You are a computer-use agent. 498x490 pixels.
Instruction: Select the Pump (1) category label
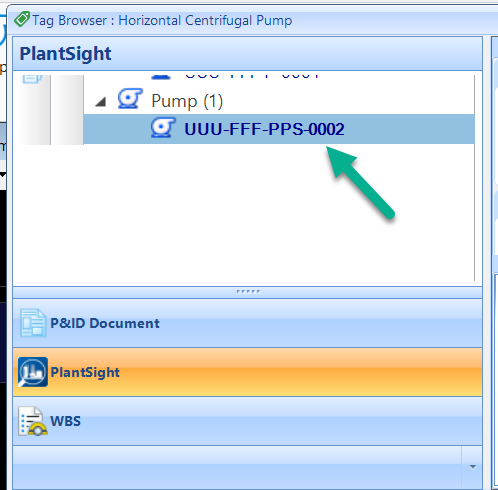coord(187,101)
